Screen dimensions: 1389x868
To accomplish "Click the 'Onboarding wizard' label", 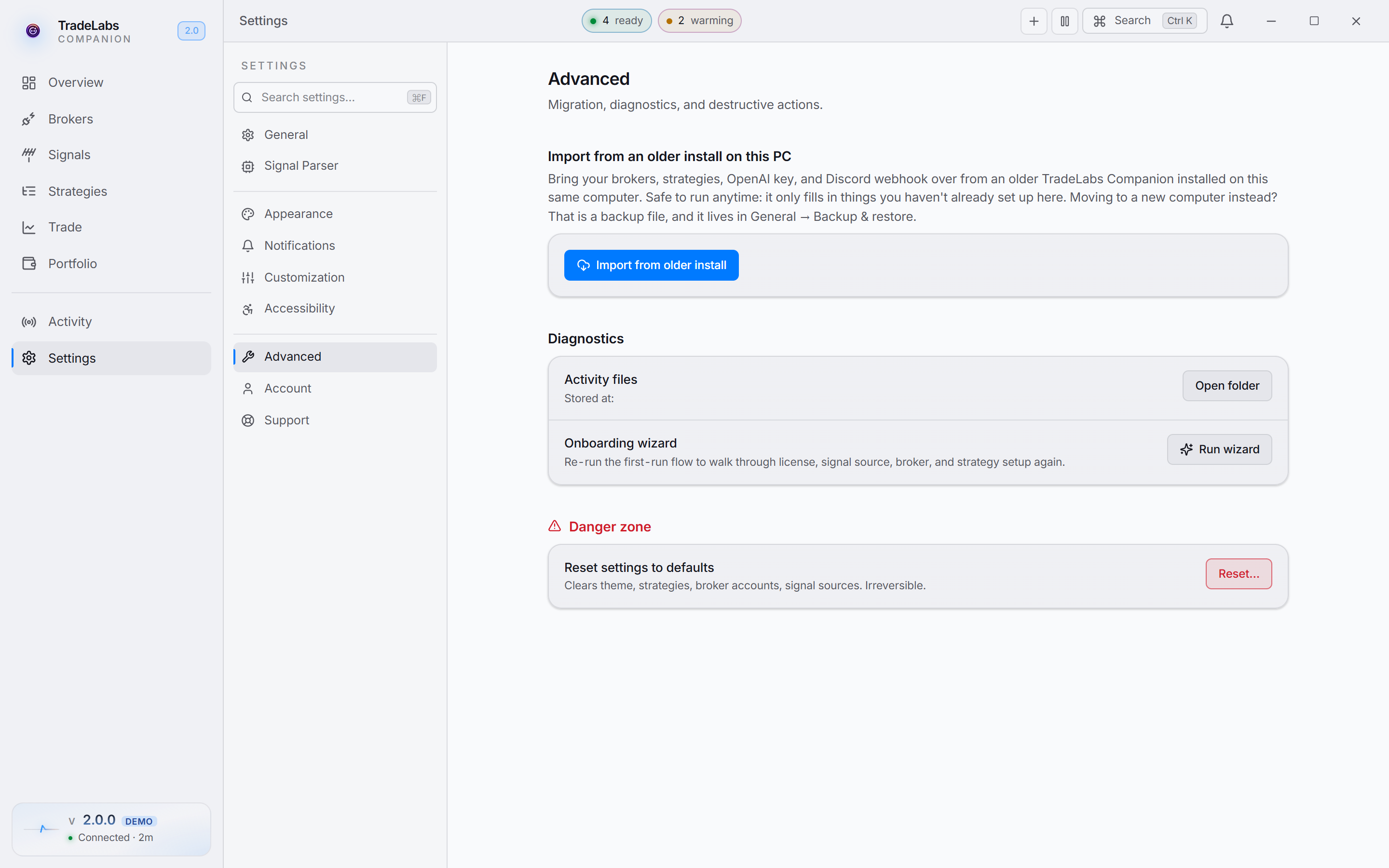I will coord(620,443).
